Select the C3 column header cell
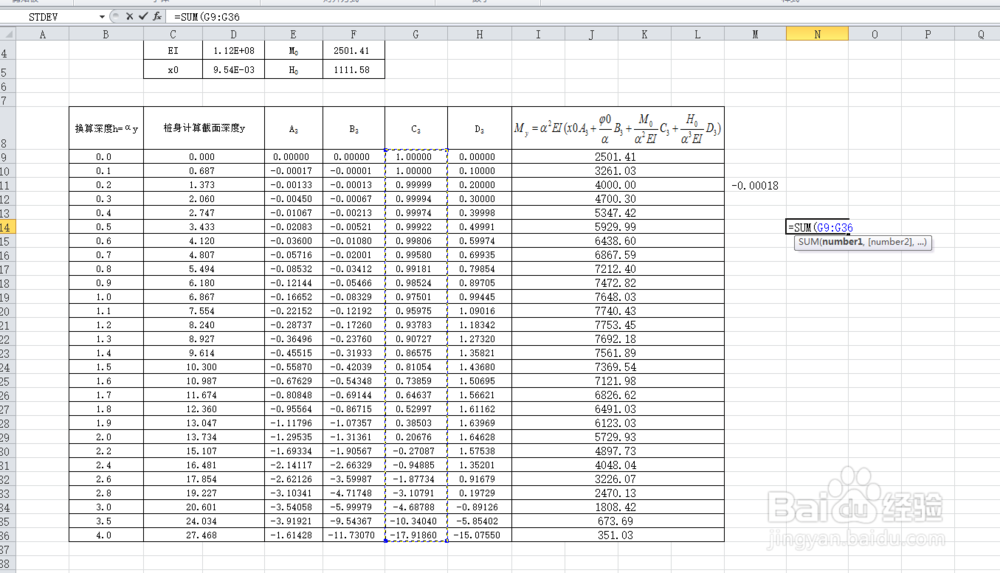Viewport: 1000px width, 573px height. tap(416, 128)
